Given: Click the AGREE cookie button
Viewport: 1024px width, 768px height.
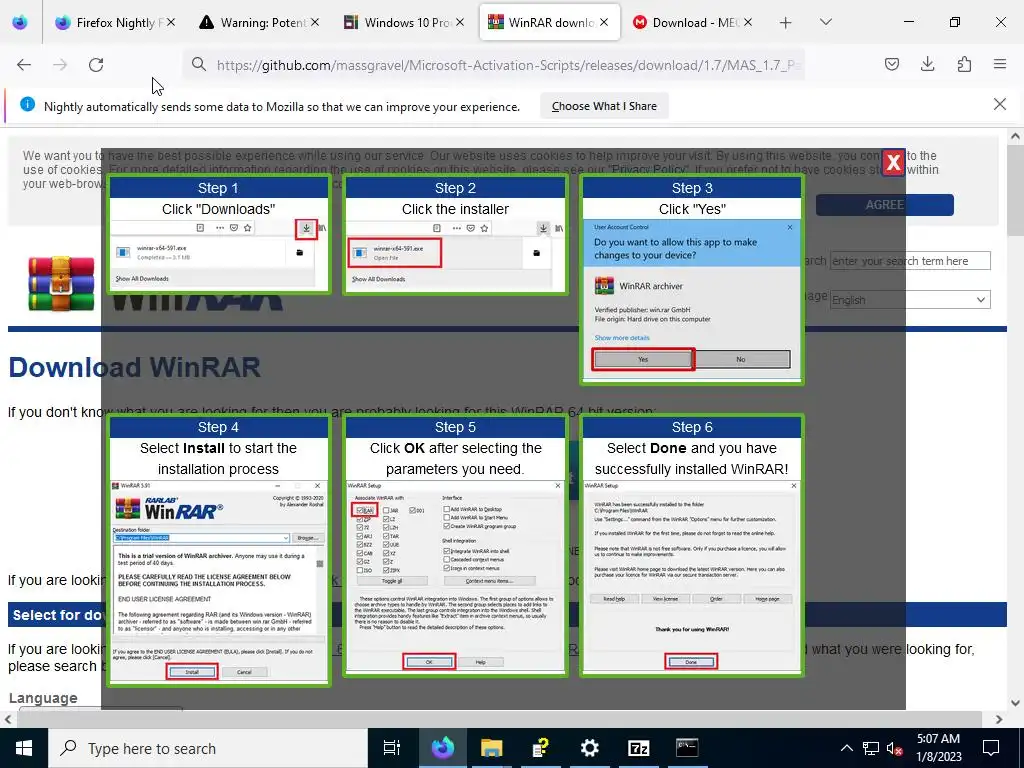Looking at the screenshot, I should (884, 204).
